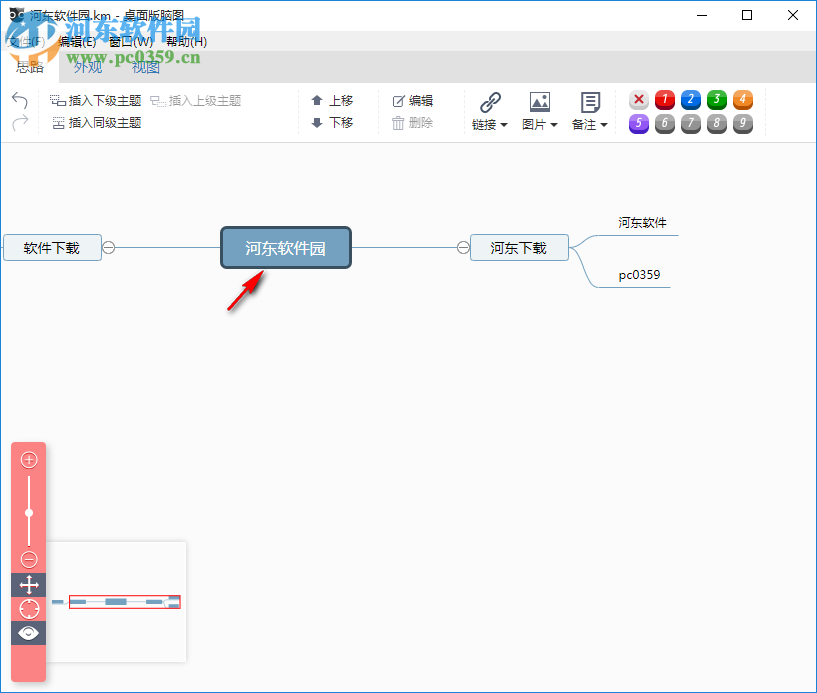The width and height of the screenshot is (817, 693).
Task: Set priority 8 gray badge
Action: click(x=717, y=124)
